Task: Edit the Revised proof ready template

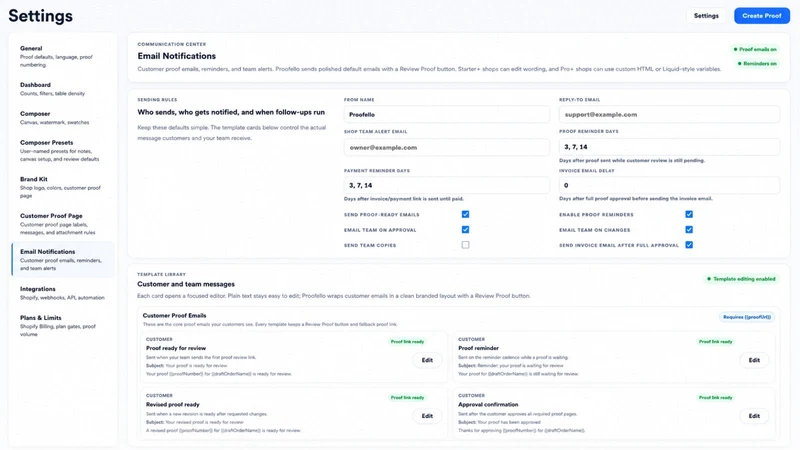Action: point(427,416)
